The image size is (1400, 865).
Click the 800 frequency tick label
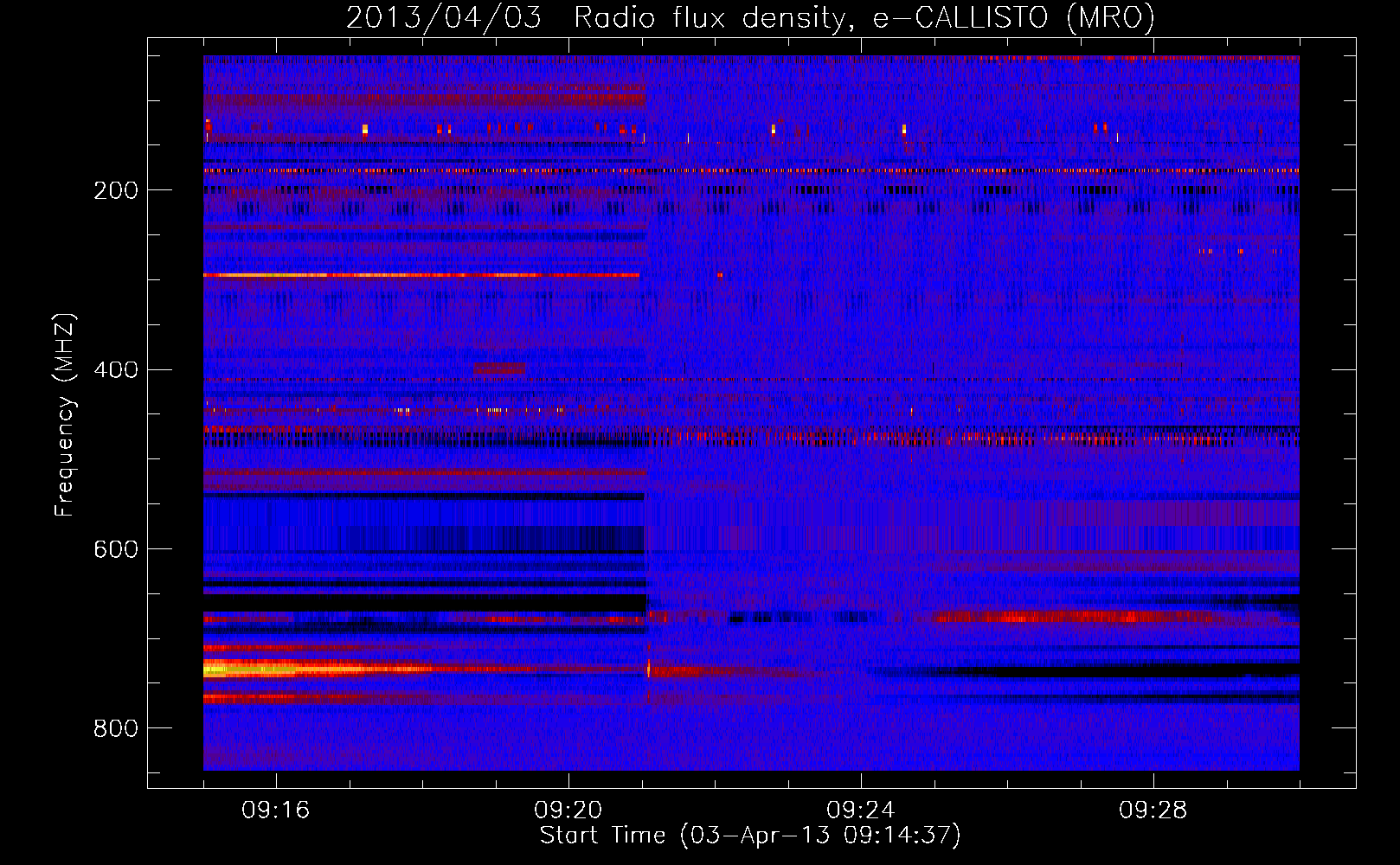(x=116, y=729)
